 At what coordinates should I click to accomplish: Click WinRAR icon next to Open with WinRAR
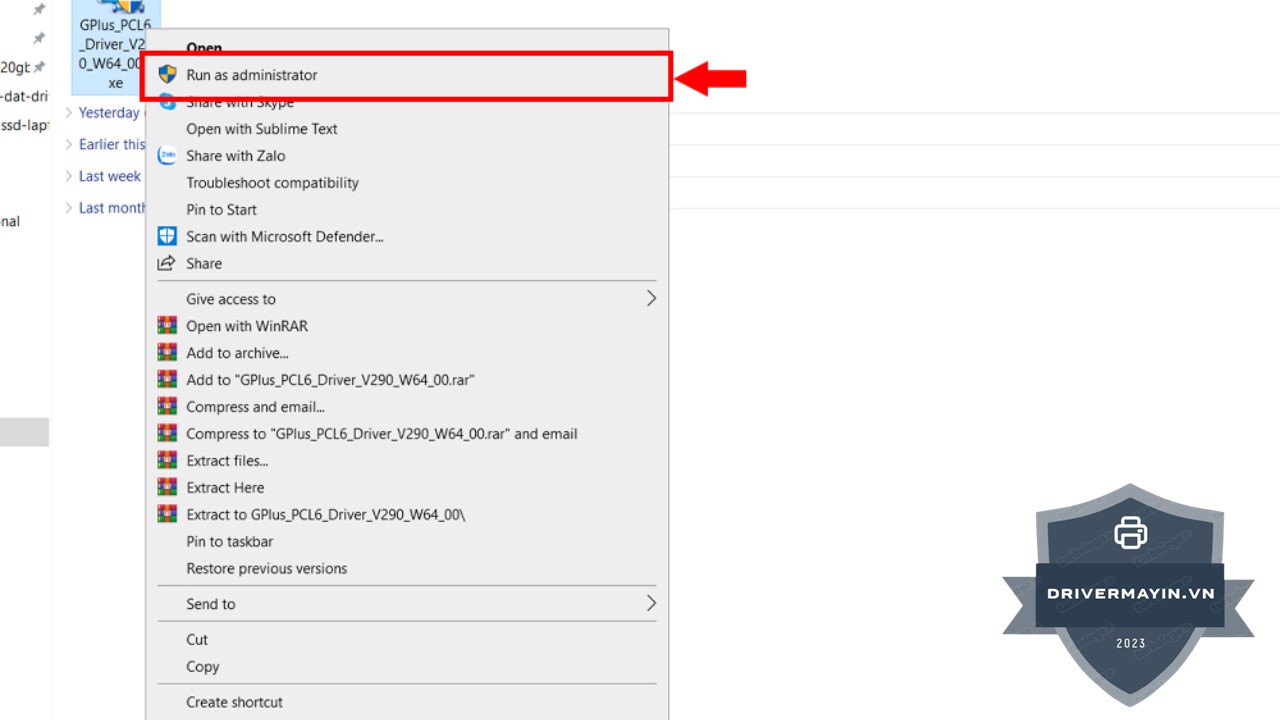click(x=167, y=326)
